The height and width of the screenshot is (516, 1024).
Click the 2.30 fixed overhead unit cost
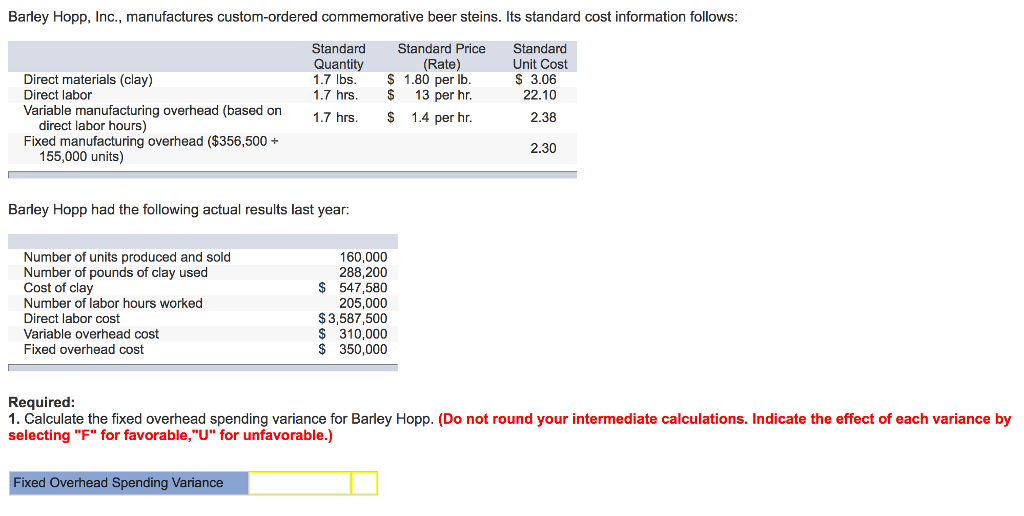(x=543, y=148)
